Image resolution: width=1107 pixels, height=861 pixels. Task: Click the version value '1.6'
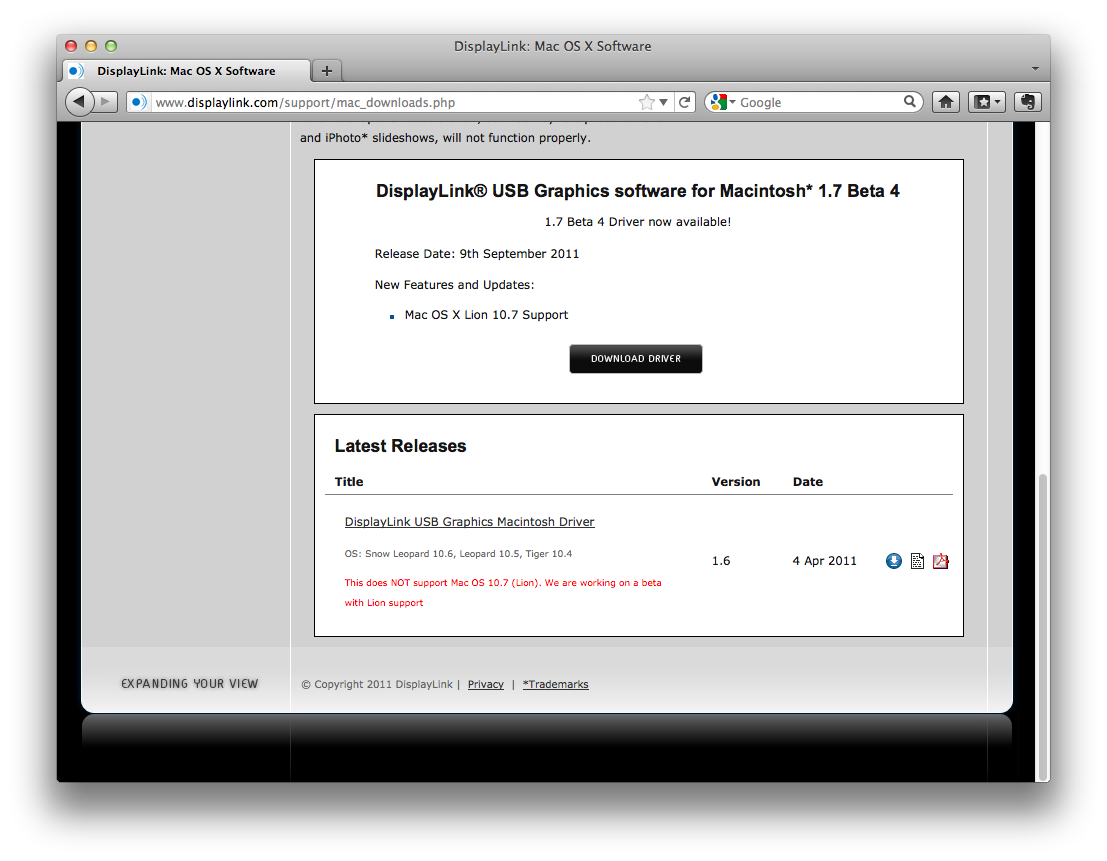(x=721, y=561)
